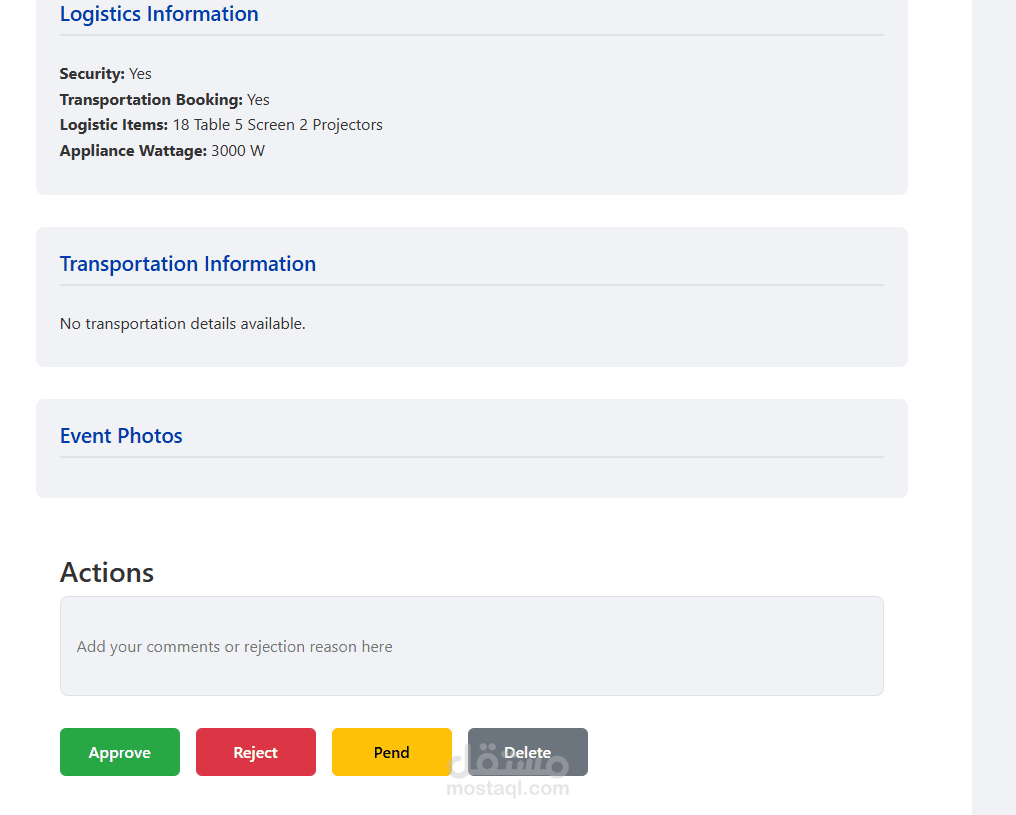The height and width of the screenshot is (815, 1016).
Task: Set the request to Pend
Action: (x=391, y=752)
